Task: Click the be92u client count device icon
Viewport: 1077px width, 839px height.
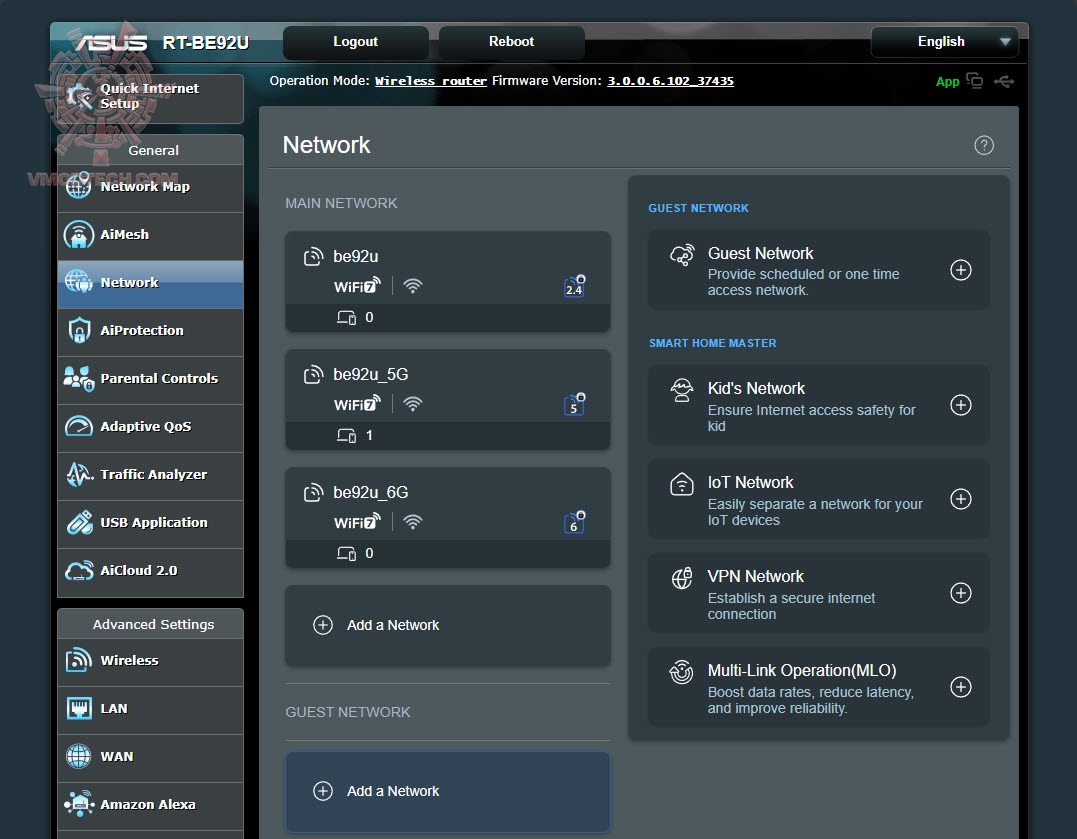Action: tap(346, 317)
